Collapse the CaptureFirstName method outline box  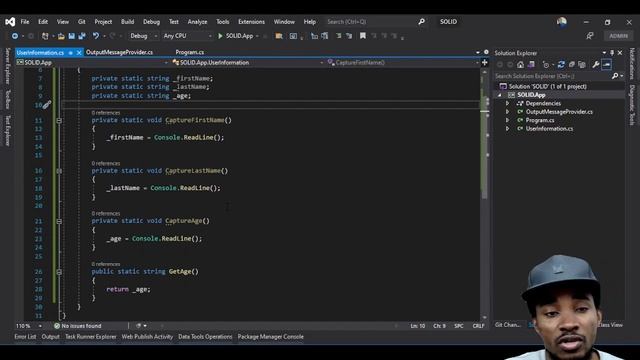click(59, 120)
